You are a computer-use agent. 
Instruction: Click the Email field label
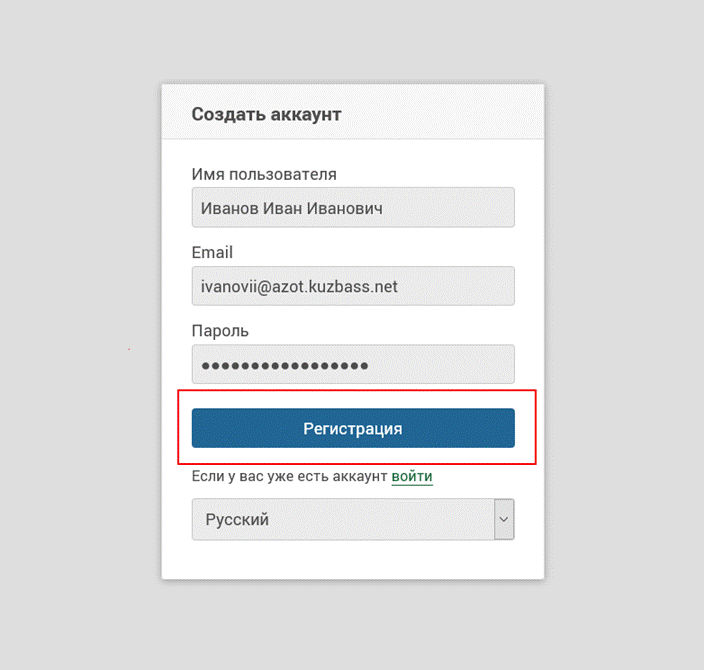tap(212, 252)
